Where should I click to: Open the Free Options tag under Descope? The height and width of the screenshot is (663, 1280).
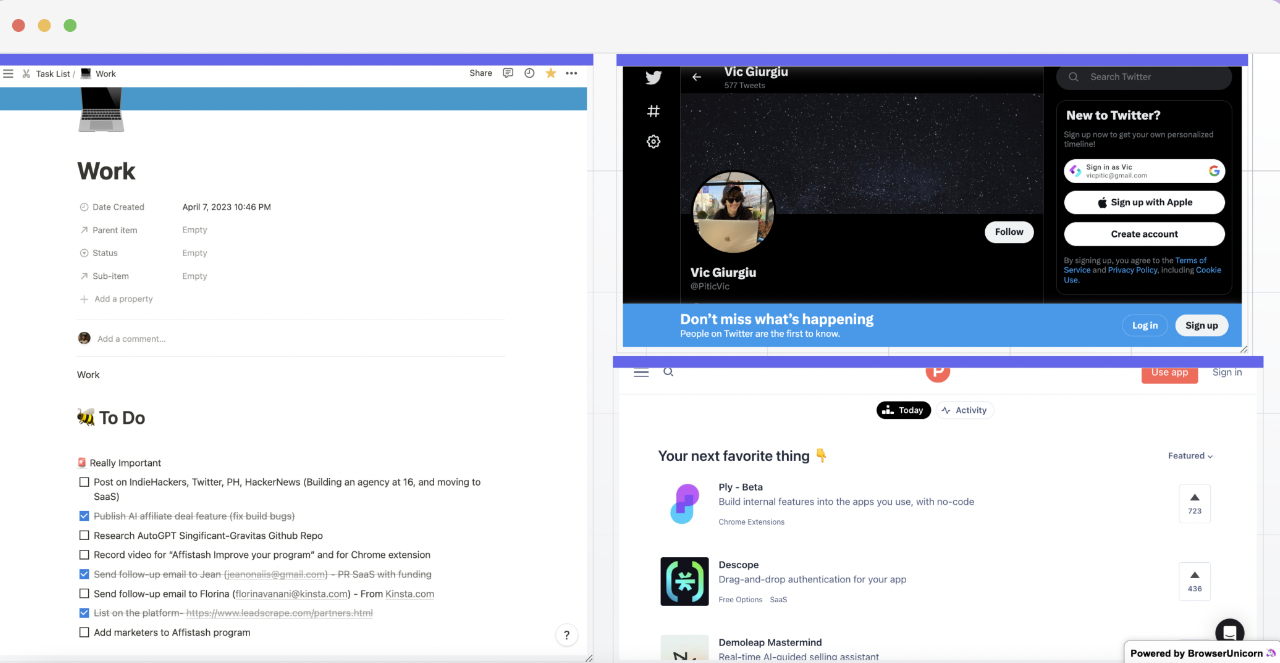click(x=741, y=600)
